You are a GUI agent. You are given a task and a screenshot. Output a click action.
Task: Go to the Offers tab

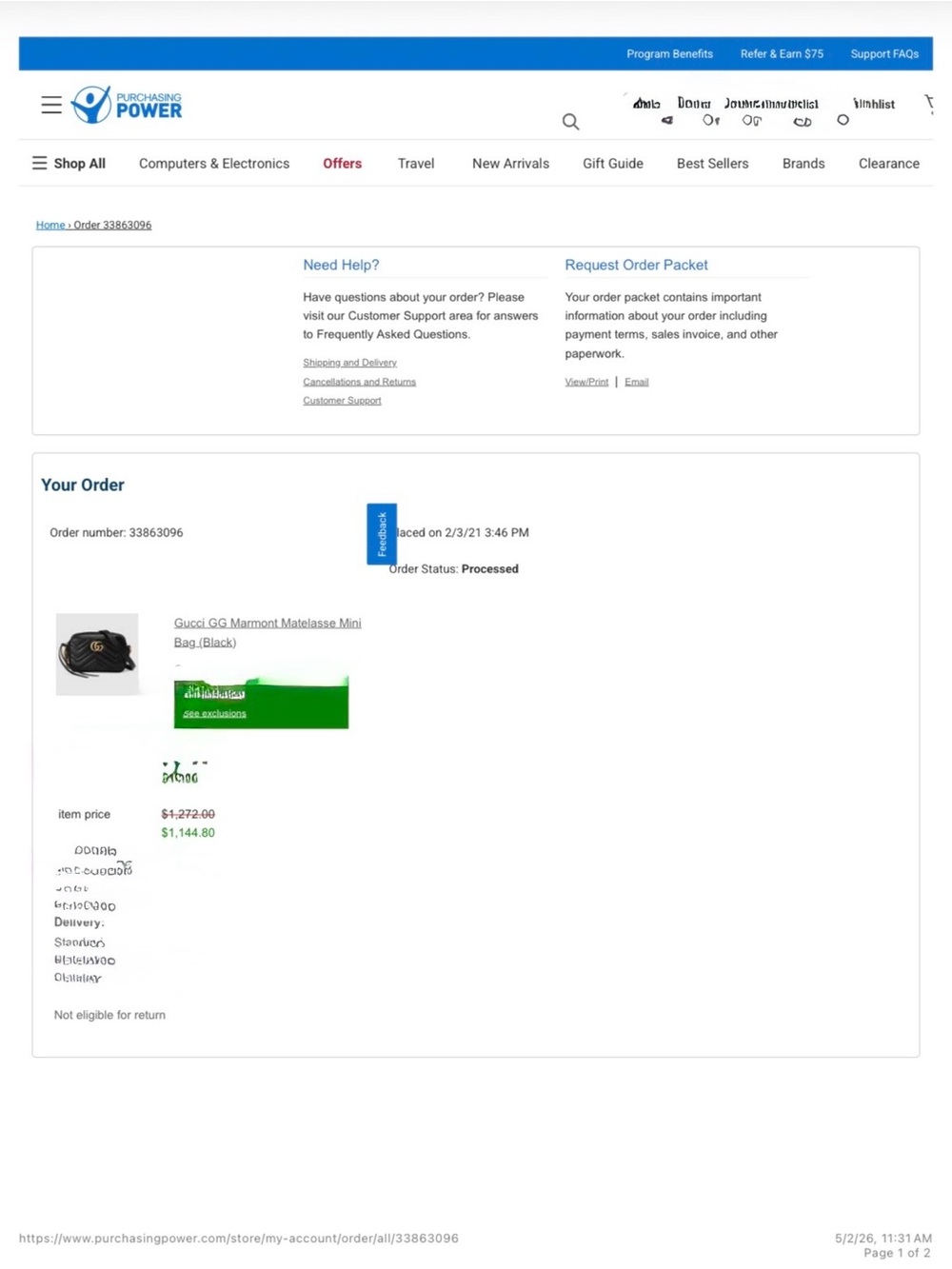[x=342, y=163]
